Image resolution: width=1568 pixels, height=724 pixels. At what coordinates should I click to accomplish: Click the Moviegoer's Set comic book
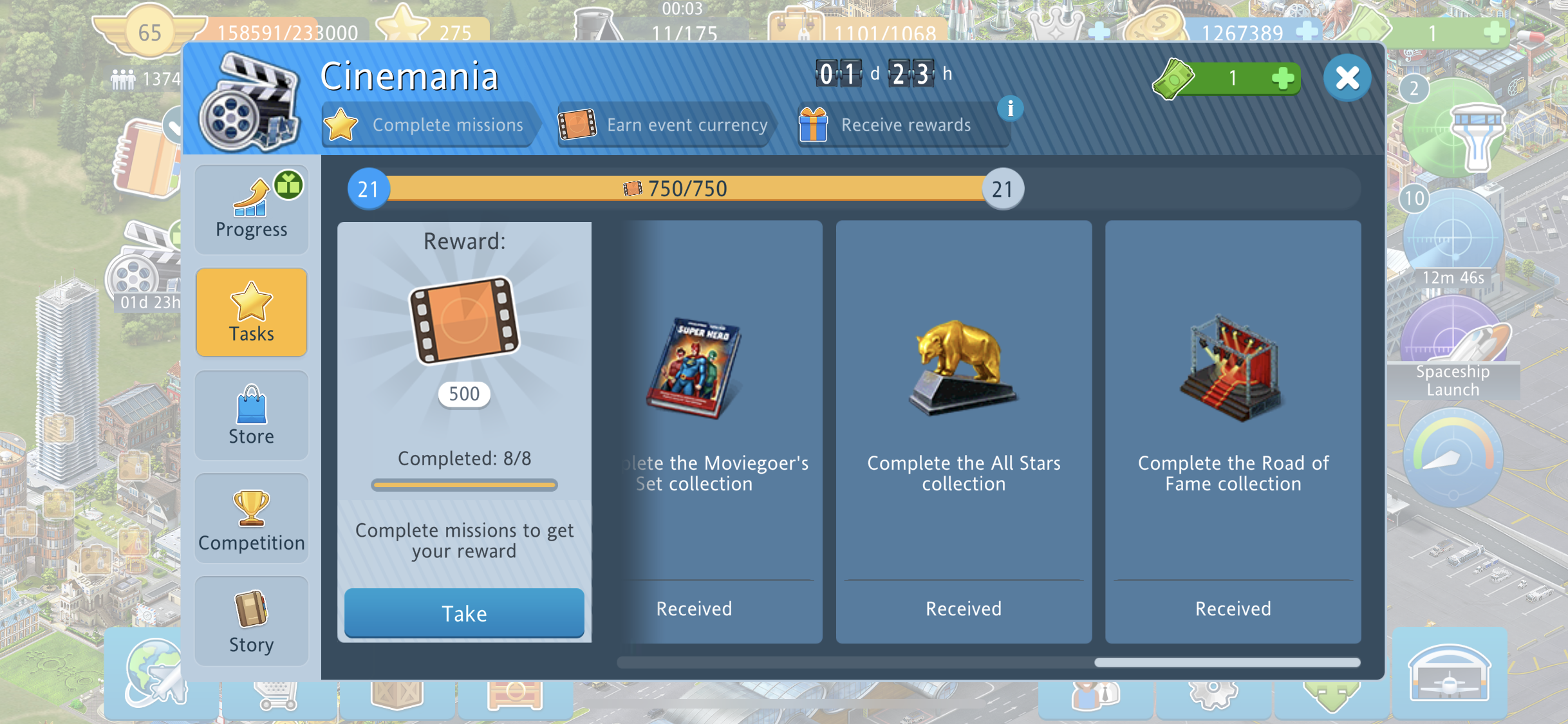(694, 368)
